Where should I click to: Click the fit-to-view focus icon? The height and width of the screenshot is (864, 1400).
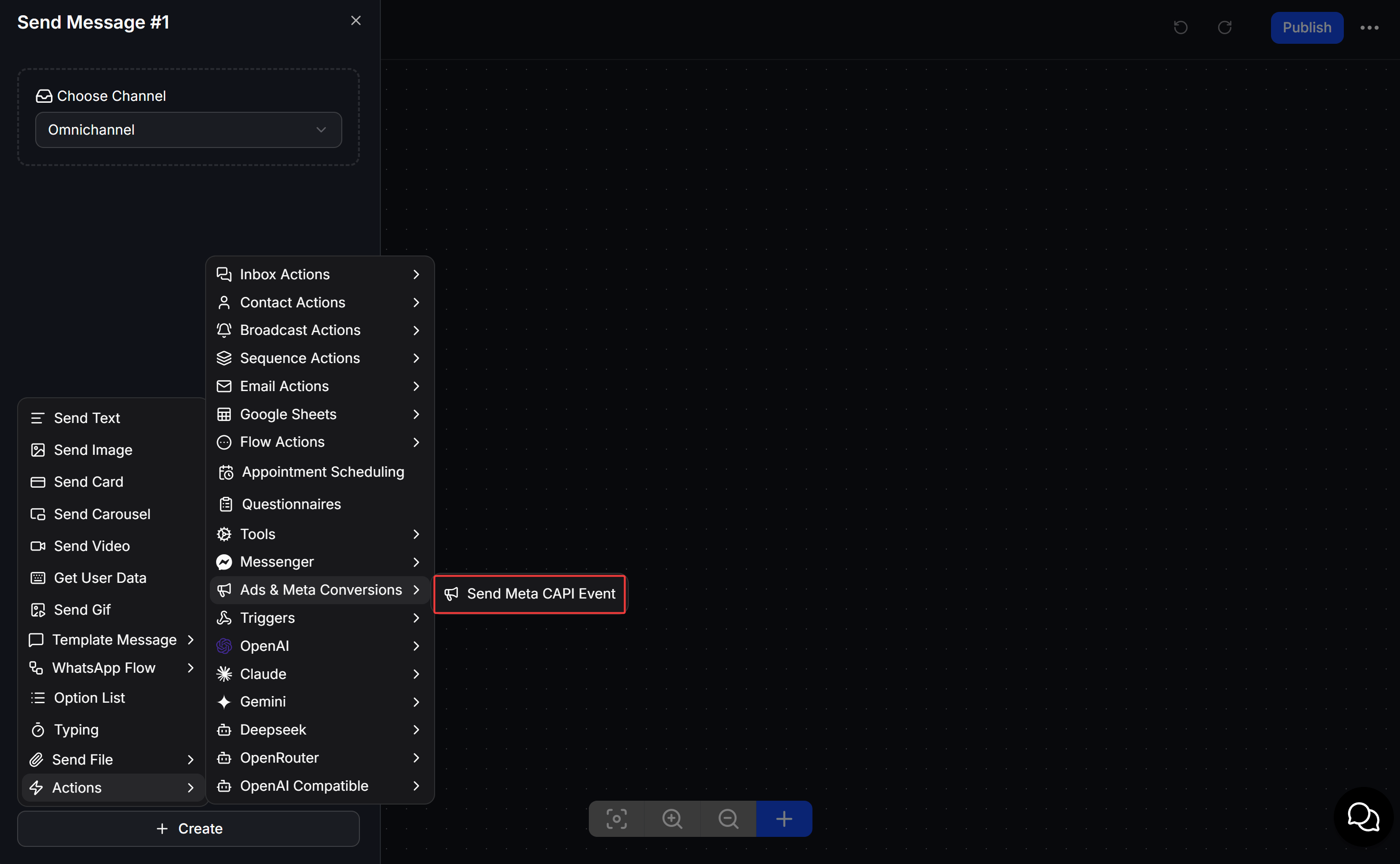[x=616, y=818]
